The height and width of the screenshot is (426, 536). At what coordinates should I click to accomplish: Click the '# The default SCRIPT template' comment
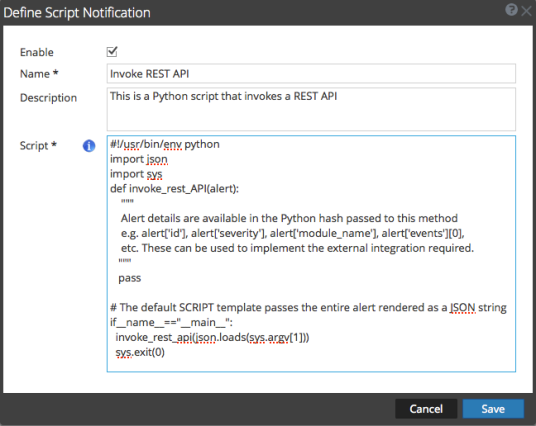point(308,307)
